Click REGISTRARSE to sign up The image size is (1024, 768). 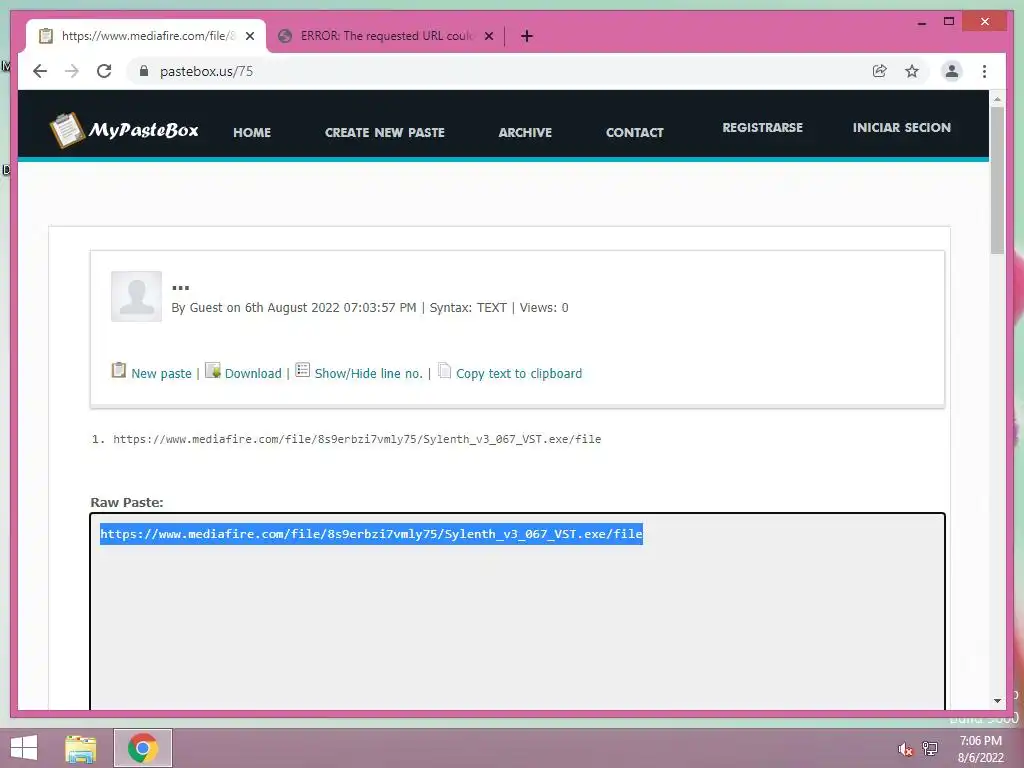click(762, 127)
